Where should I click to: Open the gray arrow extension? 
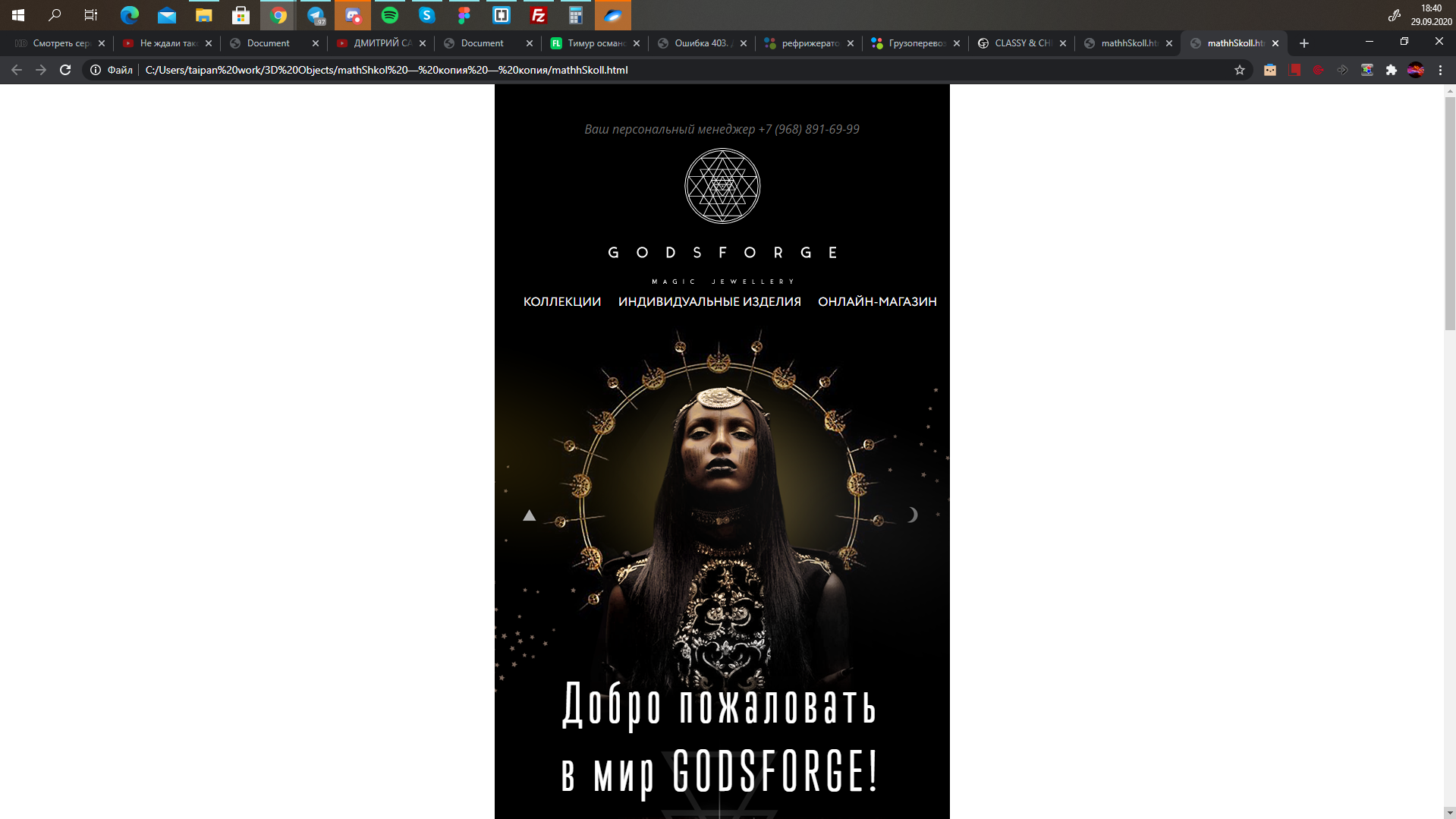[1343, 70]
